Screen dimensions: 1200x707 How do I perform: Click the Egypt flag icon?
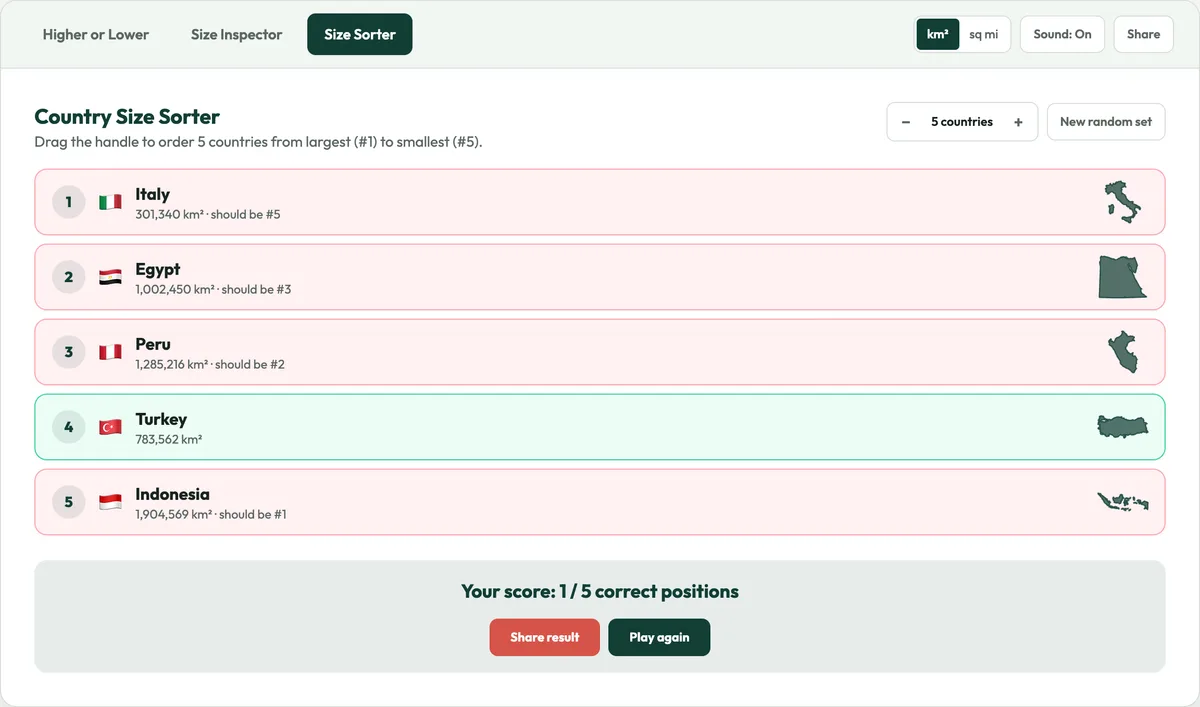(110, 277)
